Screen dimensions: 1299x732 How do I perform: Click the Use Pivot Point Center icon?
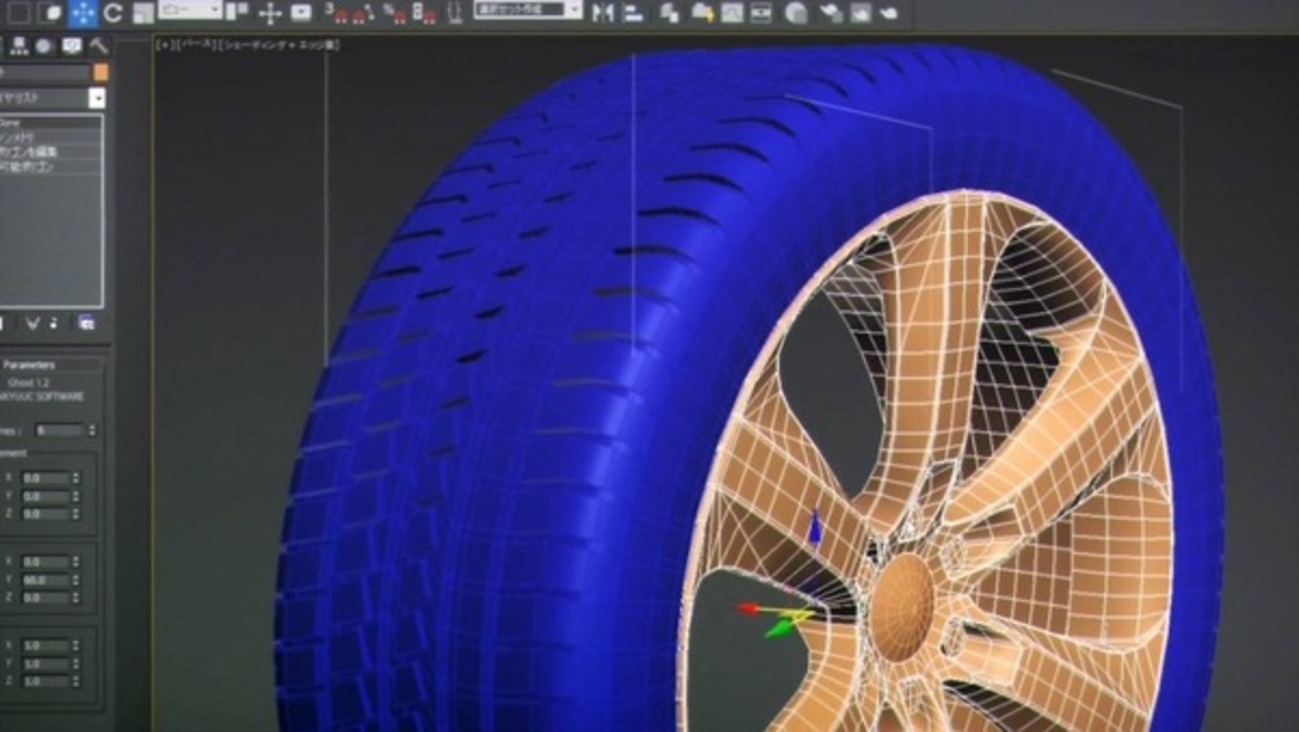pyautogui.click(x=237, y=12)
